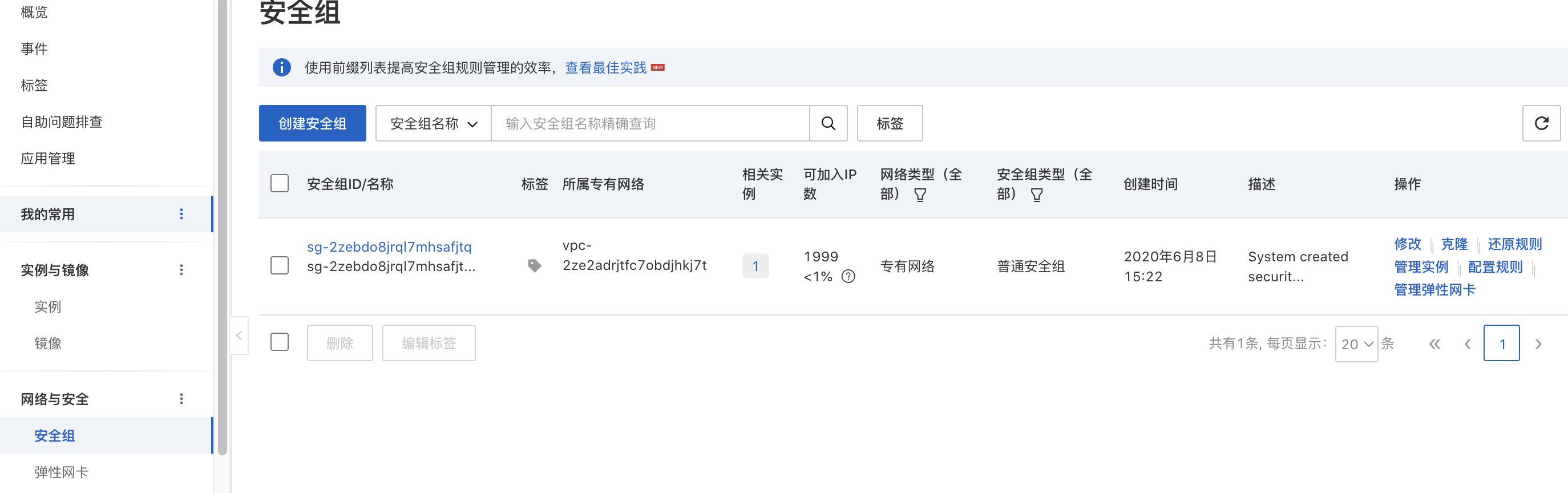Select 弹性网卡 in the sidebar

pos(62,472)
